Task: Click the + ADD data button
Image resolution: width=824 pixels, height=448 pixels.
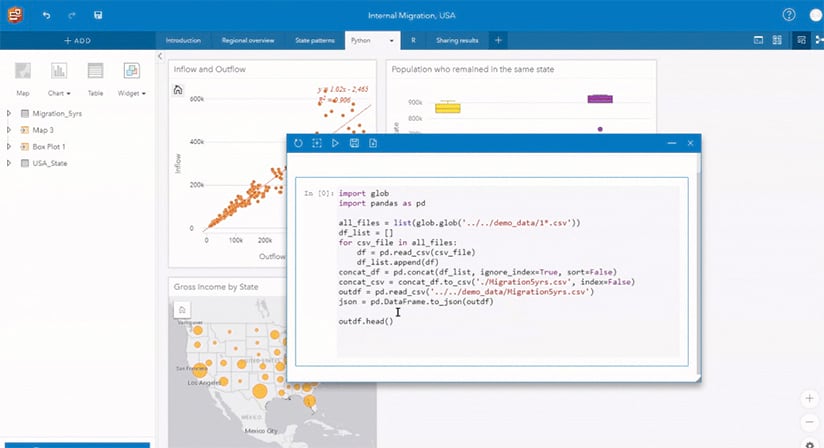Action: pos(77,40)
